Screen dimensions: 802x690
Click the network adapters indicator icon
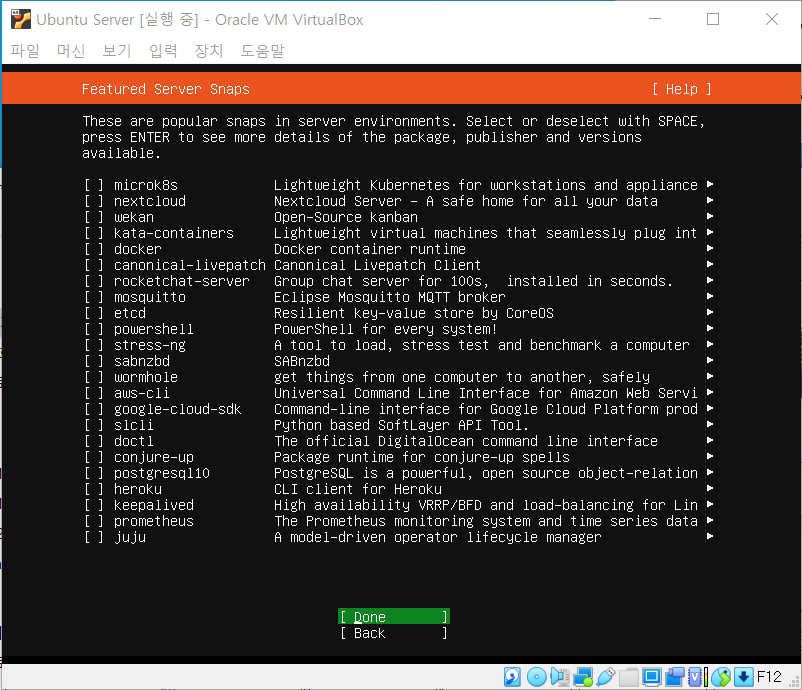[x=583, y=677]
